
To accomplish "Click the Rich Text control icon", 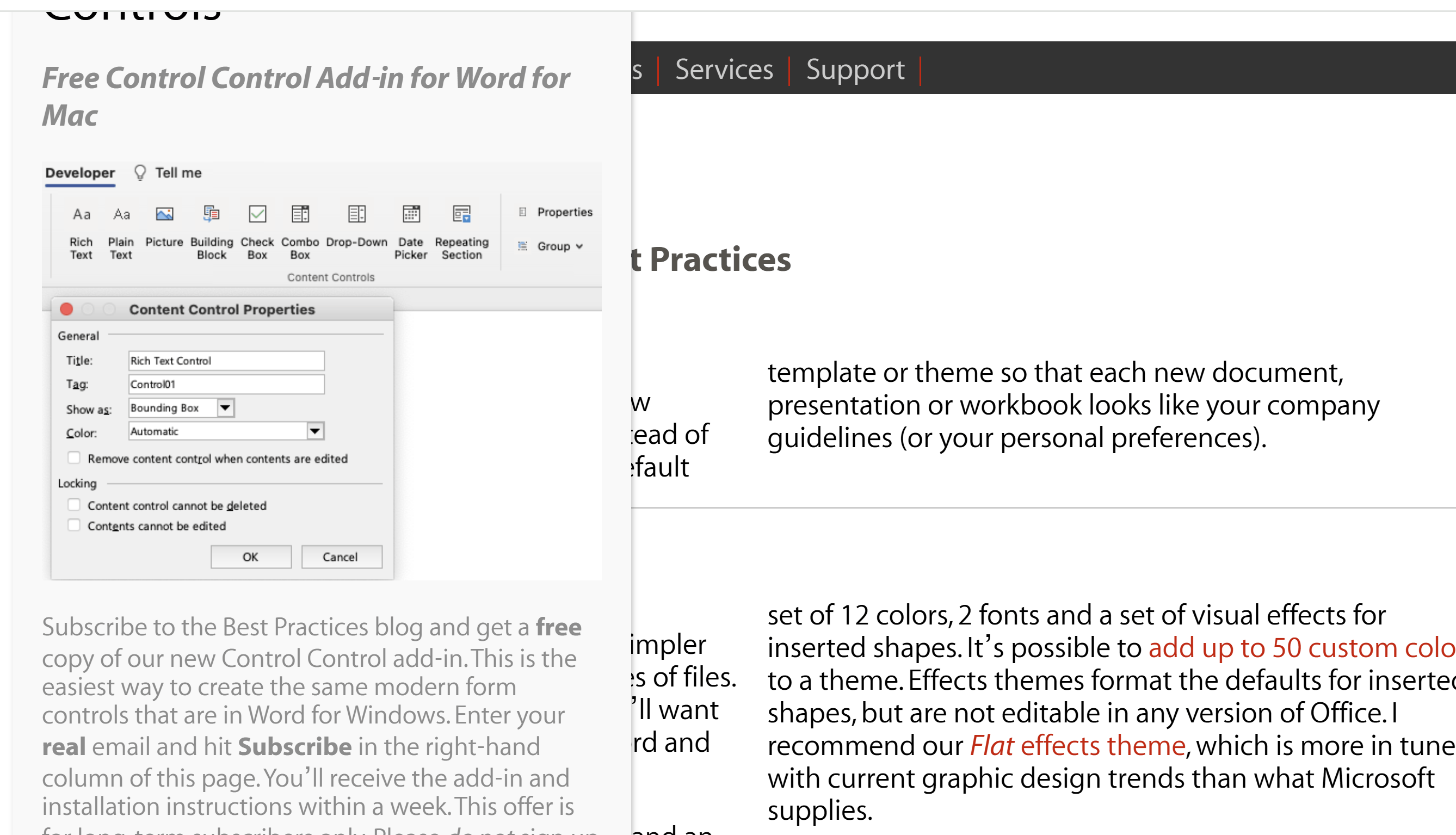I will click(81, 214).
